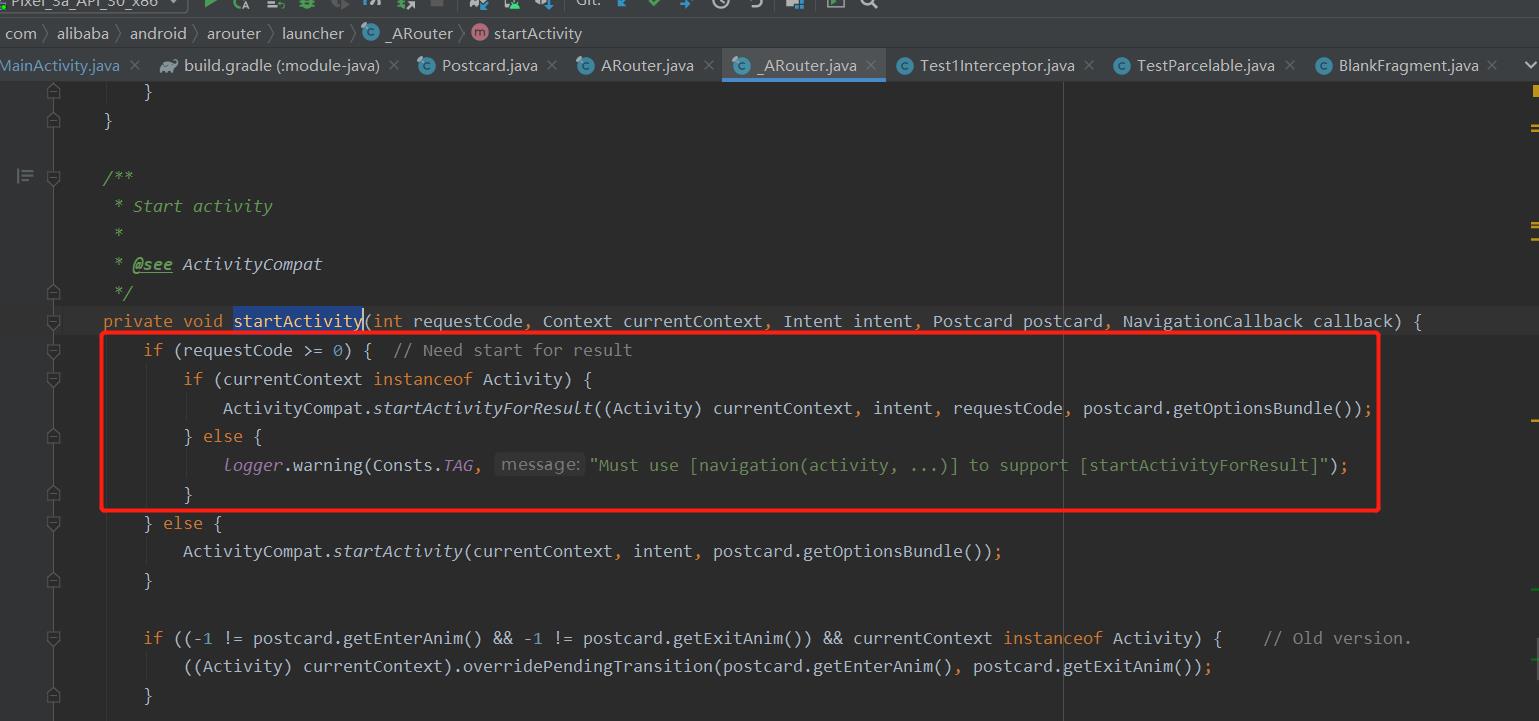Click the method icon beside startActivity breadcrumb
The width and height of the screenshot is (1539, 721).
(479, 33)
